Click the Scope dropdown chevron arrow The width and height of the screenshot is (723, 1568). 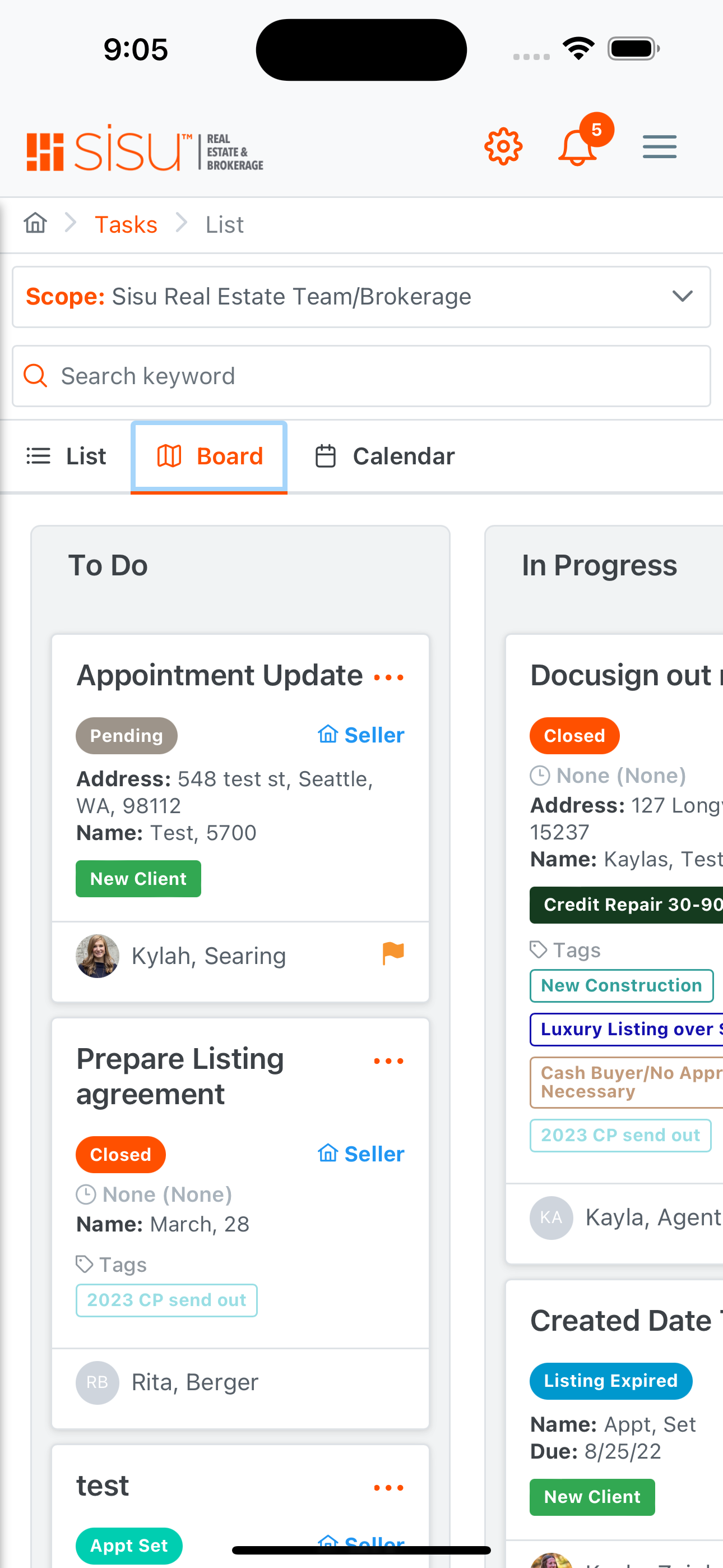click(x=683, y=297)
